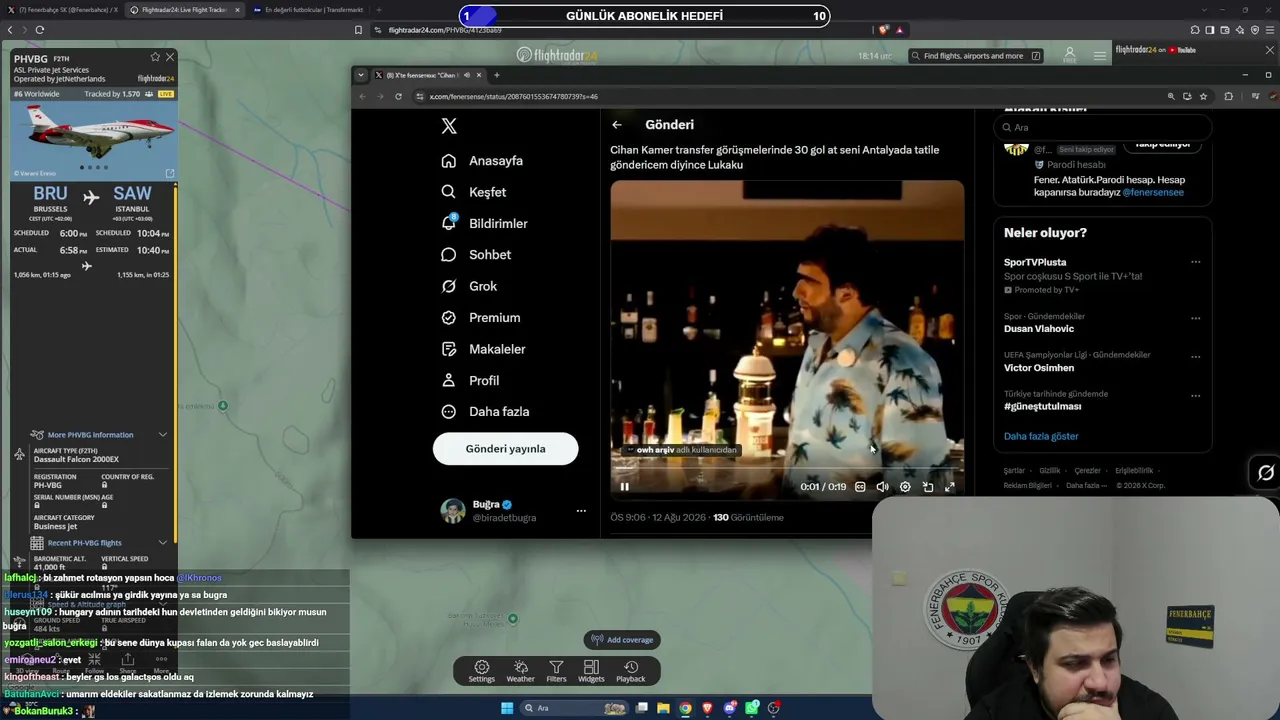Open options for the Victor Osimhen trend
This screenshot has height=720, width=1280.
(x=1195, y=356)
